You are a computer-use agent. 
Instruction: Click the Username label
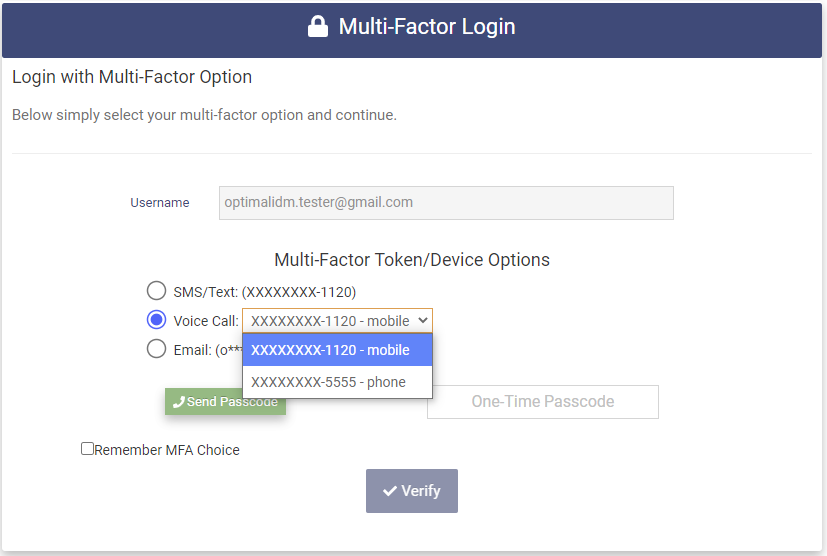(159, 202)
